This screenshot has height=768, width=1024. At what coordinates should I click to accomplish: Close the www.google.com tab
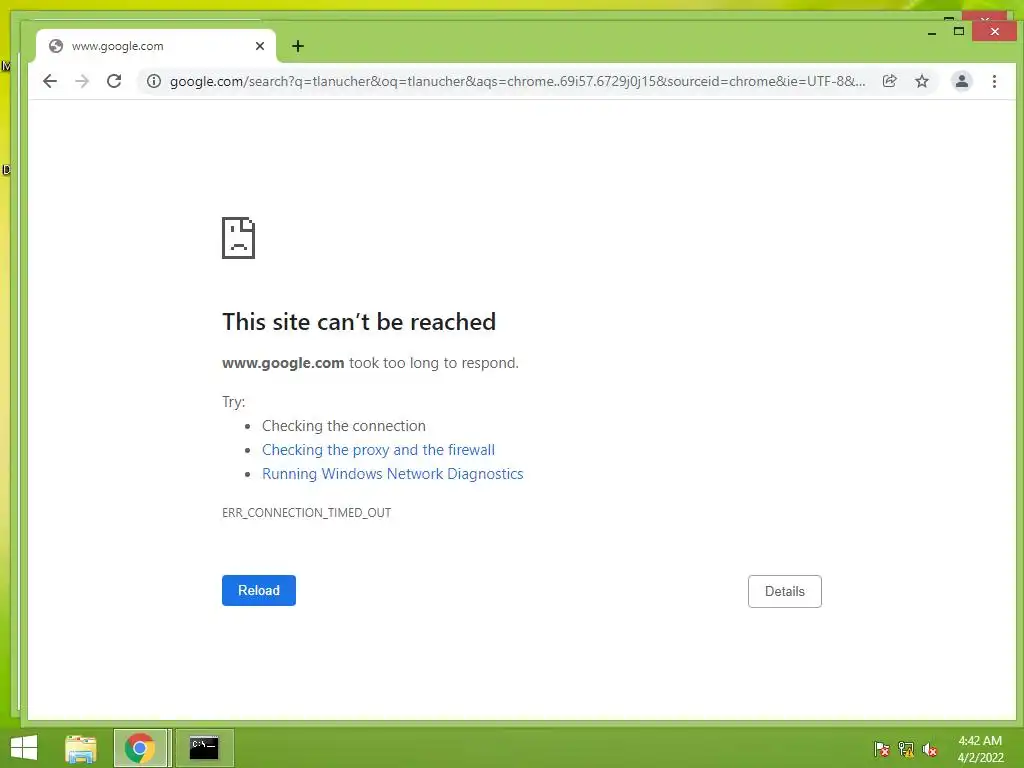pos(260,46)
